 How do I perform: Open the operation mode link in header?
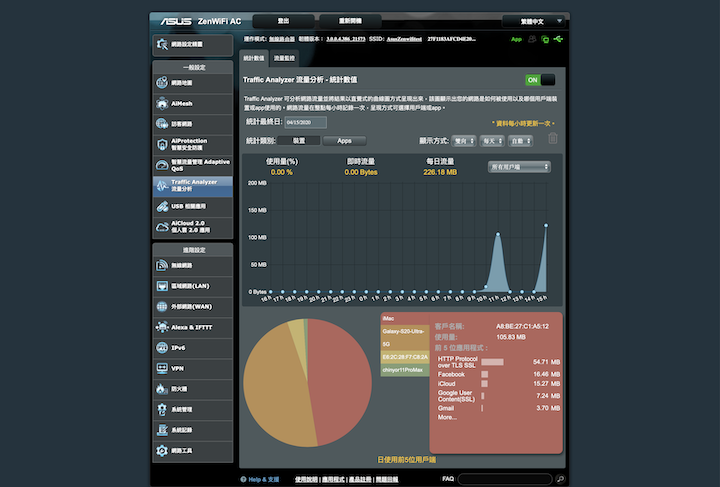tap(282, 39)
